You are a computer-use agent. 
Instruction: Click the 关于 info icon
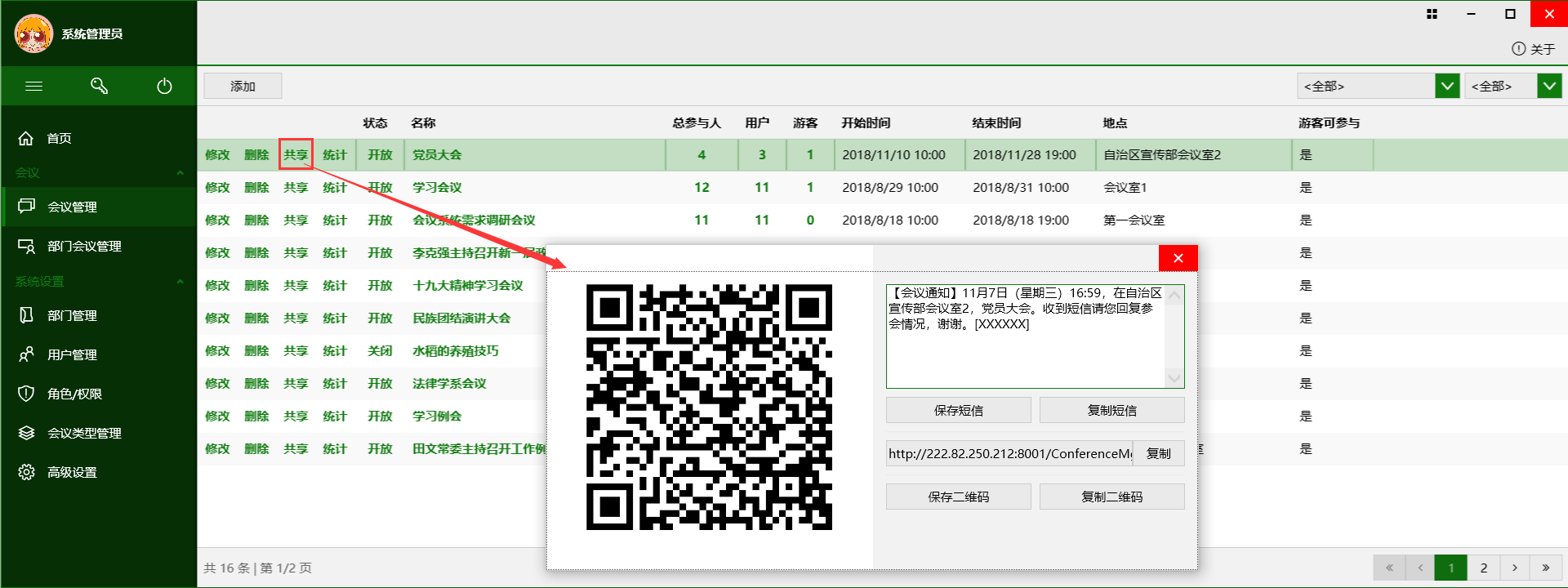pos(1518,49)
